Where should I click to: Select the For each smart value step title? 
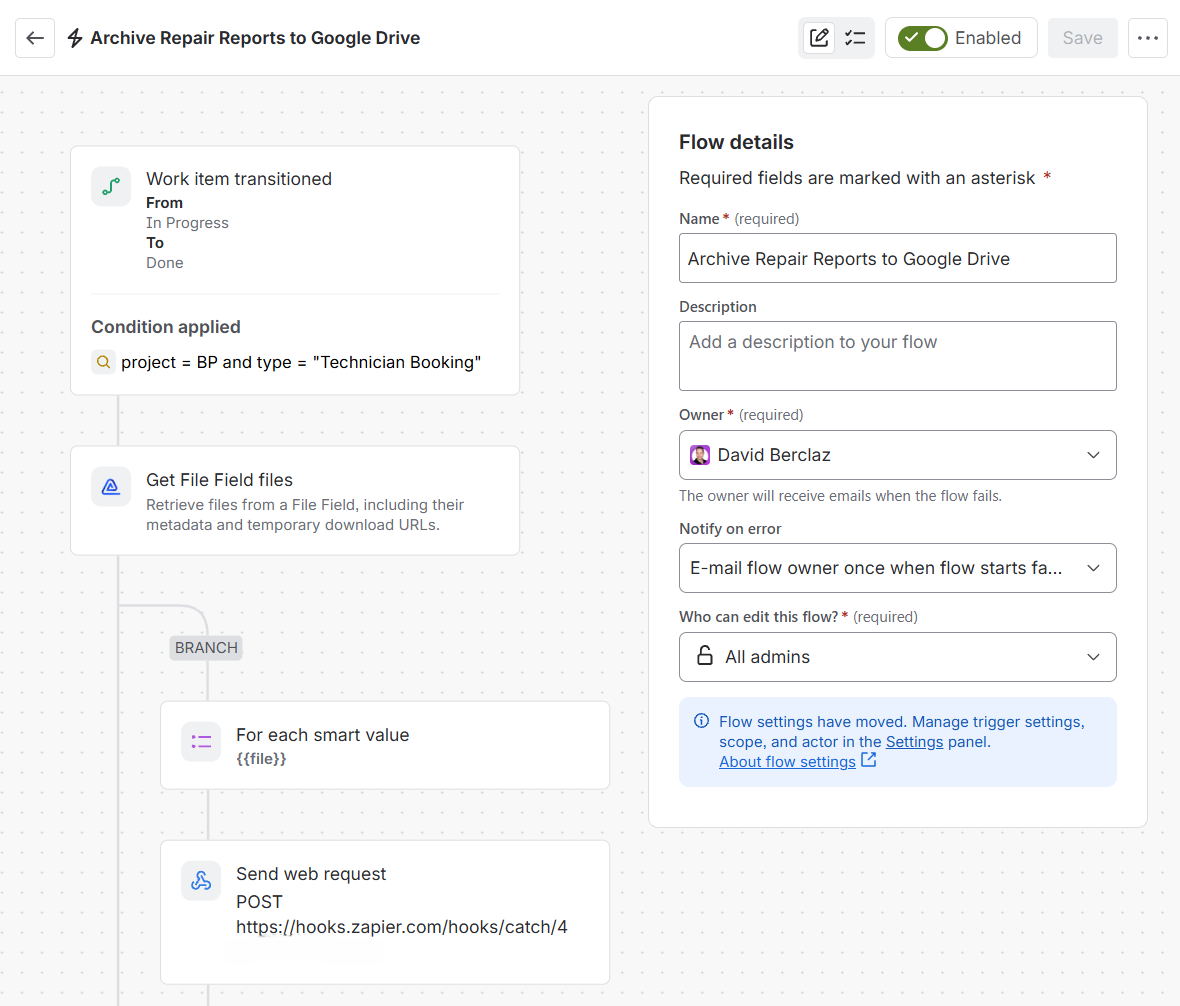323,735
